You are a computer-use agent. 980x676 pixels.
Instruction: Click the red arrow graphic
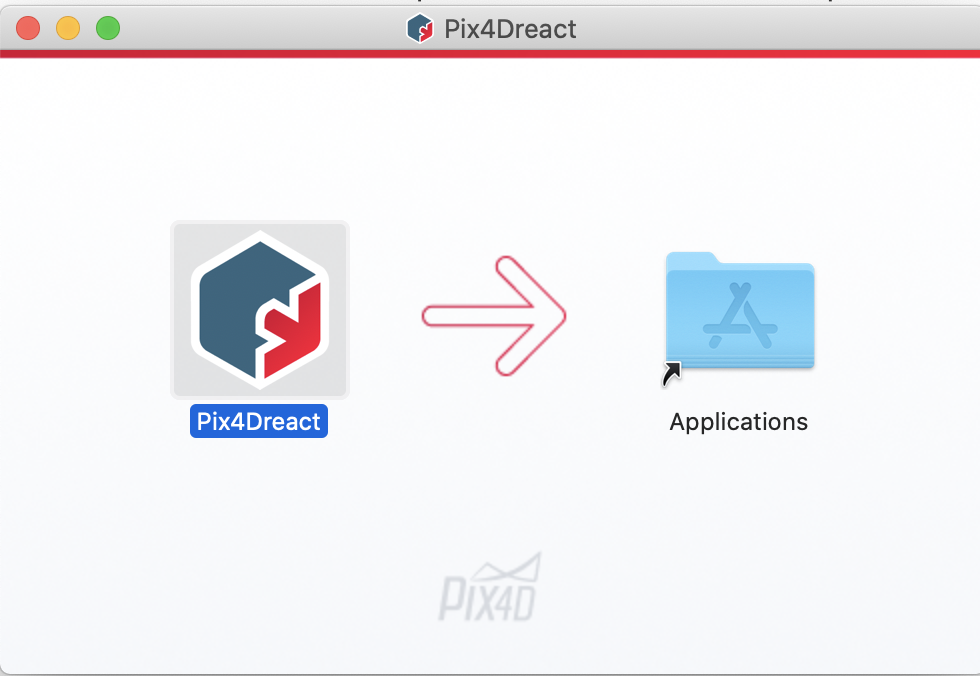click(495, 313)
